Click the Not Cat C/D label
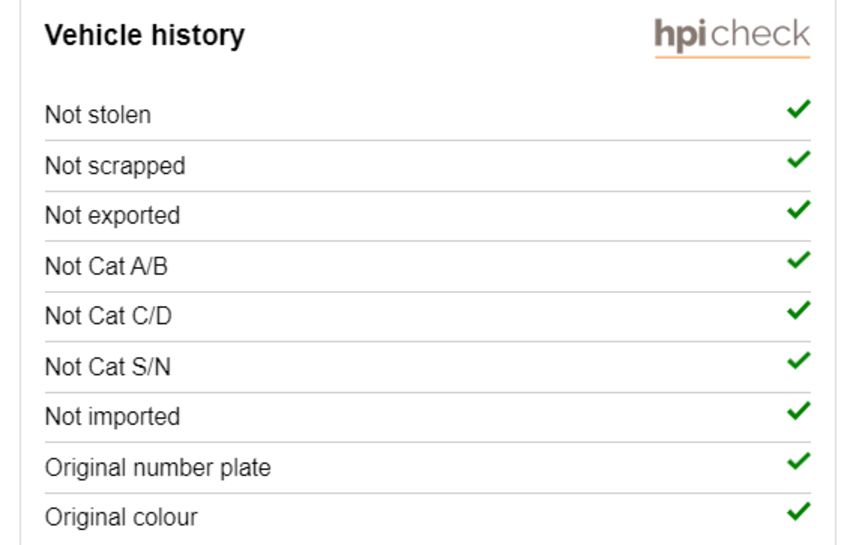The width and height of the screenshot is (850, 545). pos(108,316)
